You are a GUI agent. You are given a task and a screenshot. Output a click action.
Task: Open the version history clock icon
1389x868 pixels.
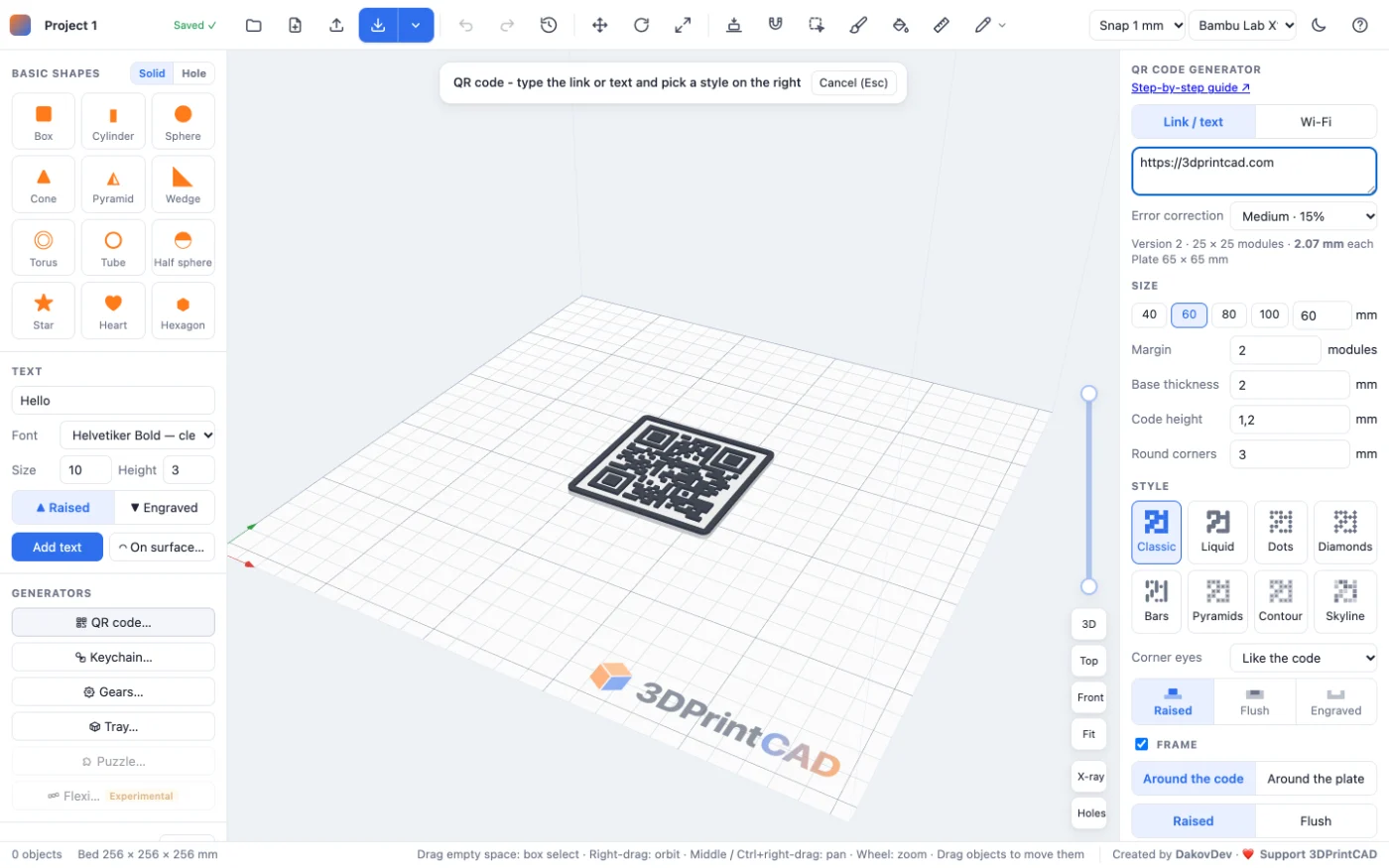[x=549, y=26]
